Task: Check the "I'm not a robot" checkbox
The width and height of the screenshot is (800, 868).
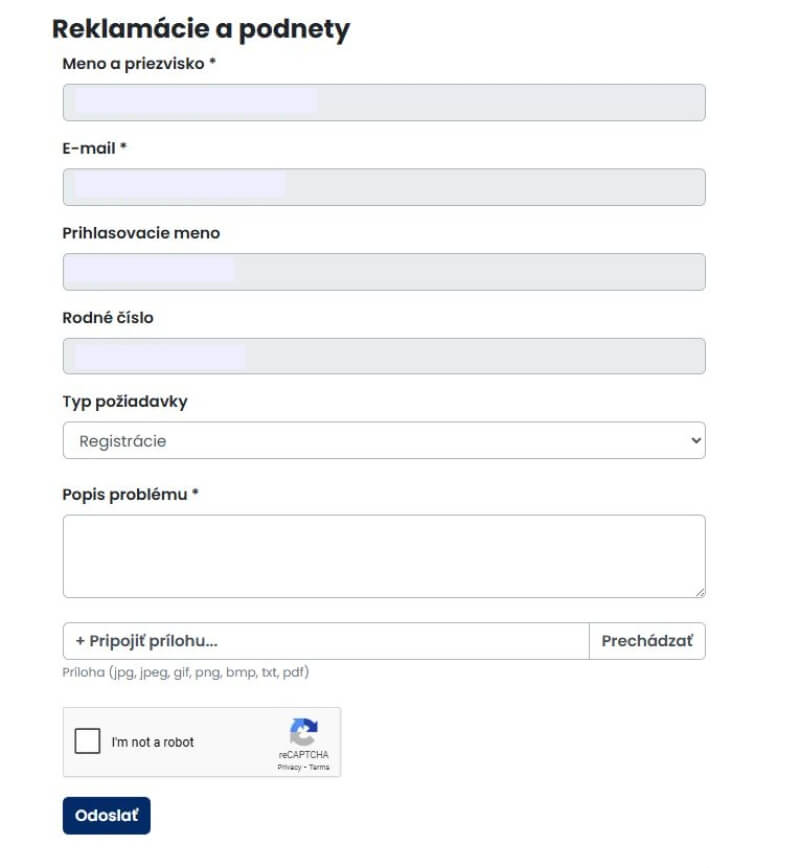Action: tap(88, 741)
